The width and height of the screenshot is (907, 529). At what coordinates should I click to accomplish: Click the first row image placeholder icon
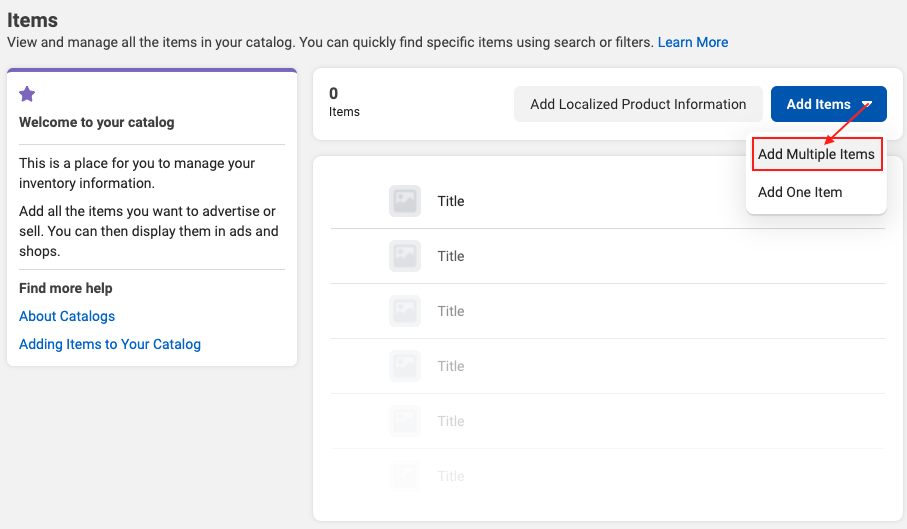pyautogui.click(x=405, y=201)
